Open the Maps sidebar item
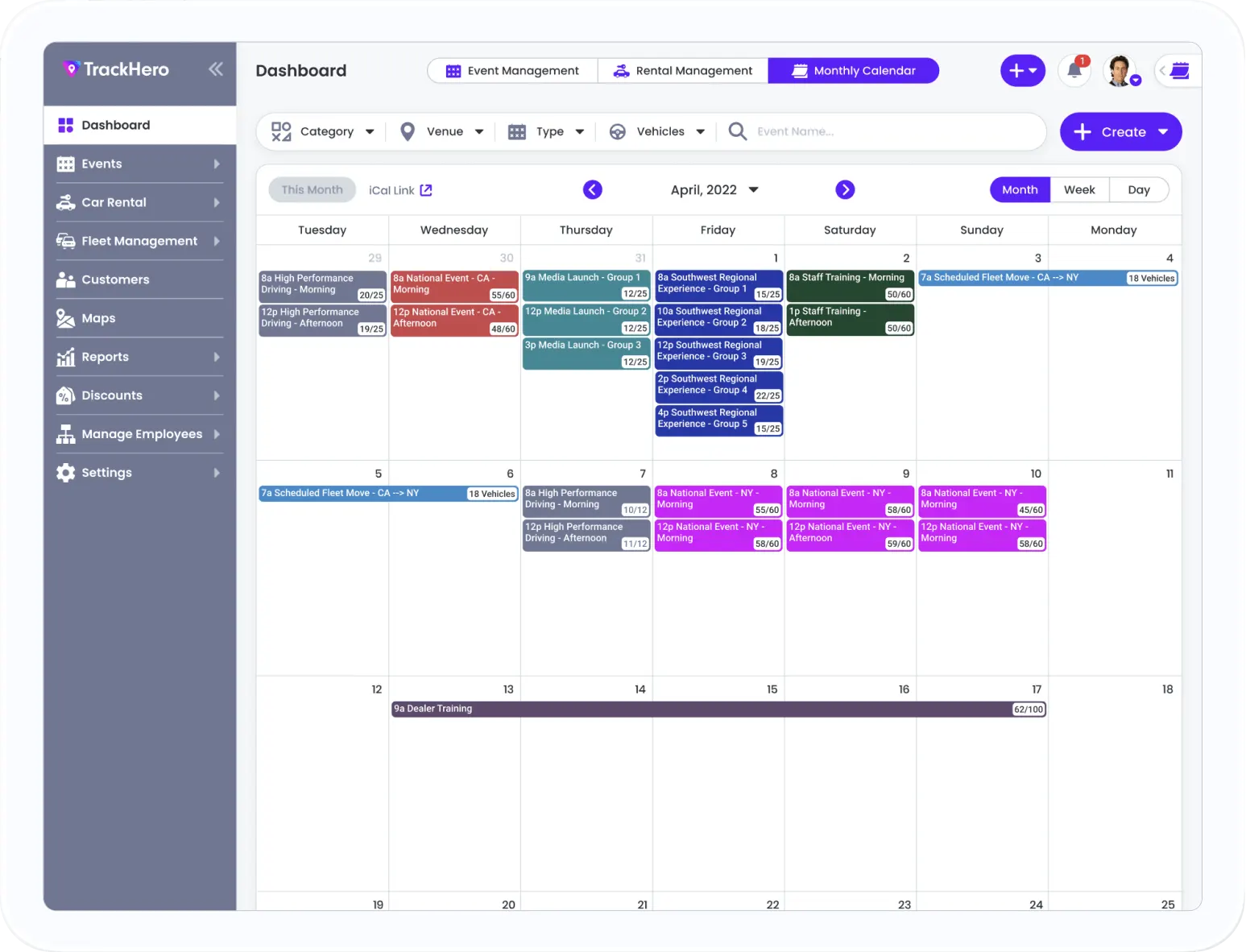1246x952 pixels. coord(140,318)
